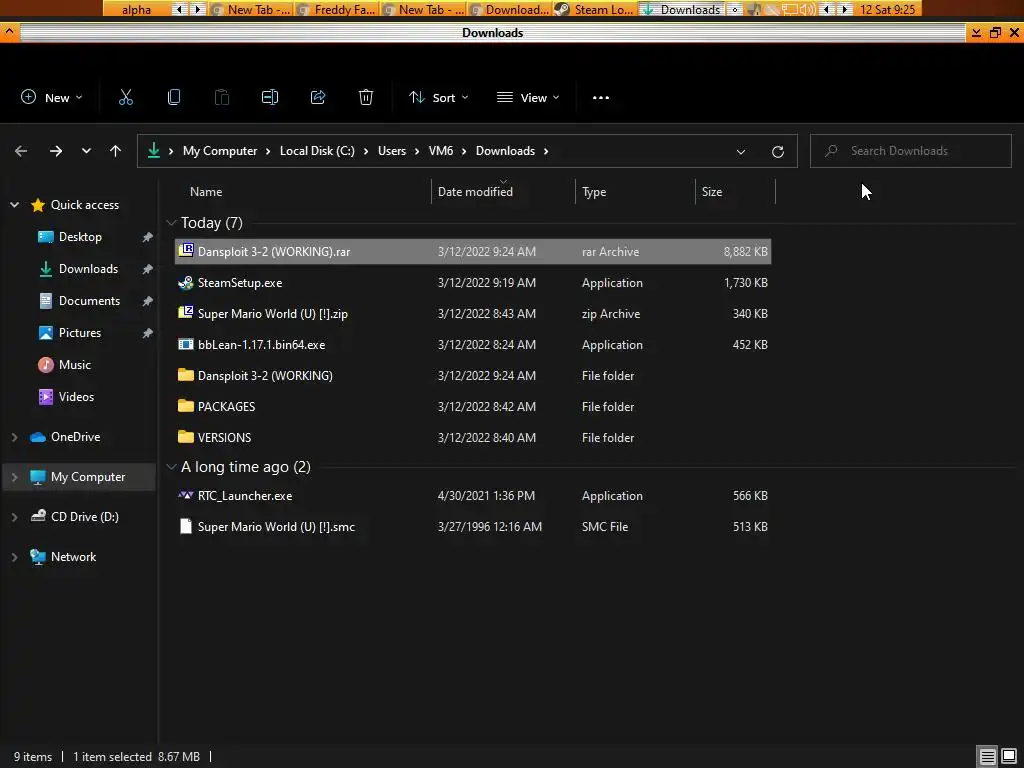1024x768 pixels.
Task: Collapse the Quick access tree
Action: point(14,205)
